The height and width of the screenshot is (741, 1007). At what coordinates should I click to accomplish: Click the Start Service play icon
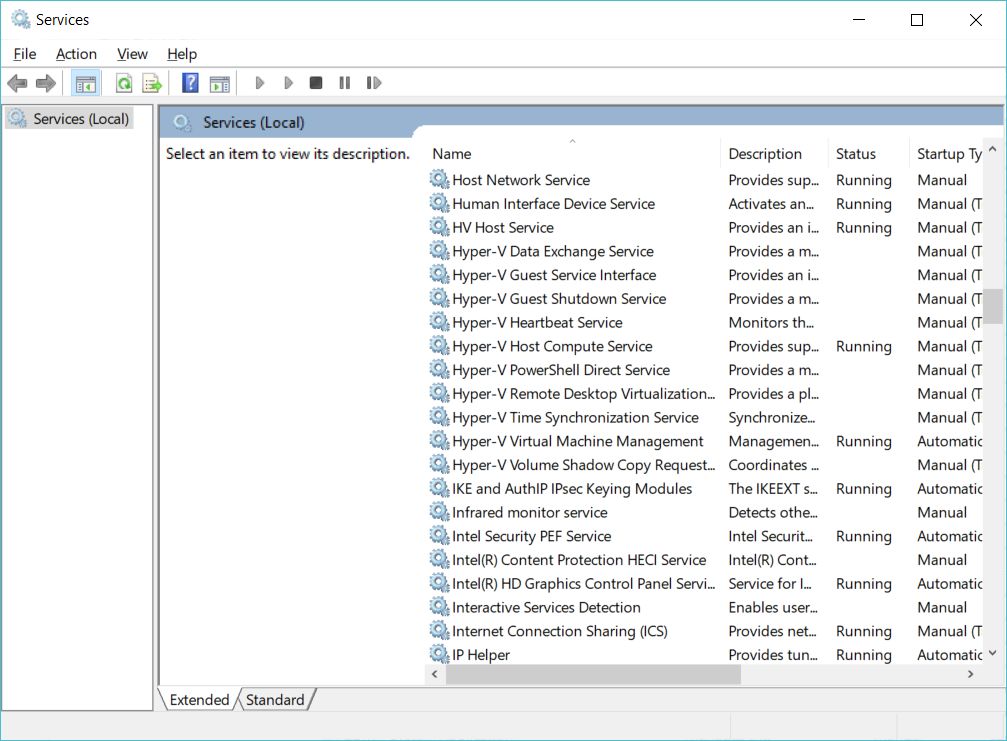click(259, 83)
